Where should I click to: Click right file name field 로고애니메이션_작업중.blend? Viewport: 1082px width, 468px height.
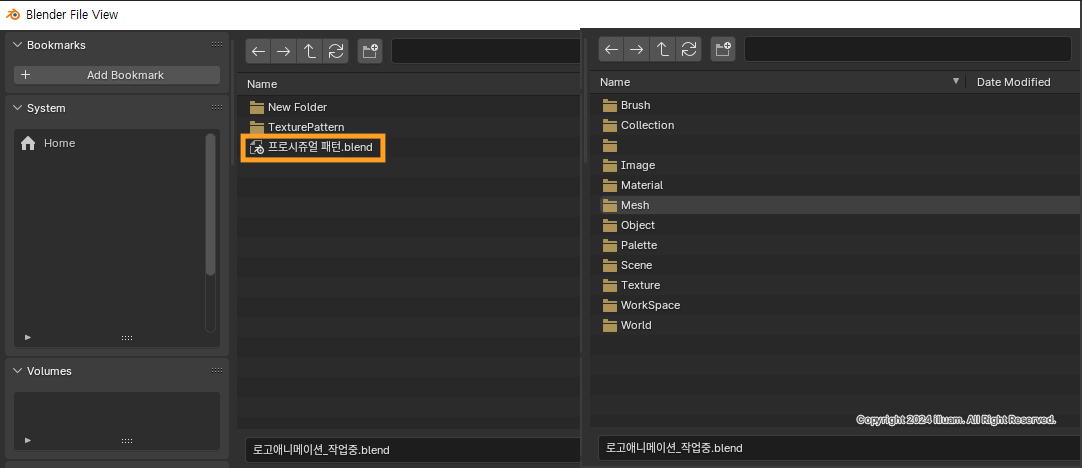(x=837, y=448)
